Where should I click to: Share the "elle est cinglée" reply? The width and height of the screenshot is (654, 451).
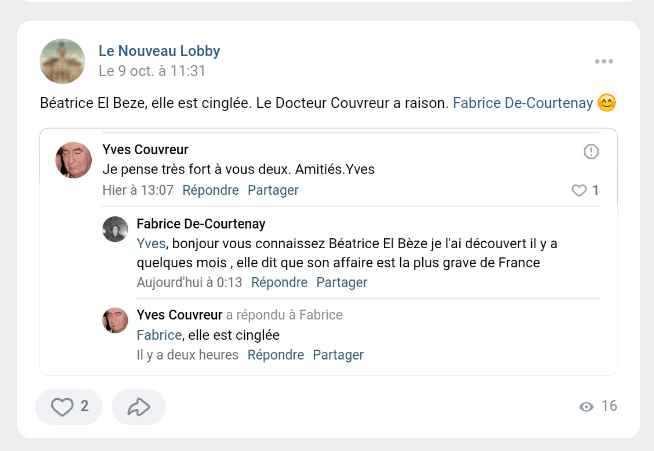[338, 355]
